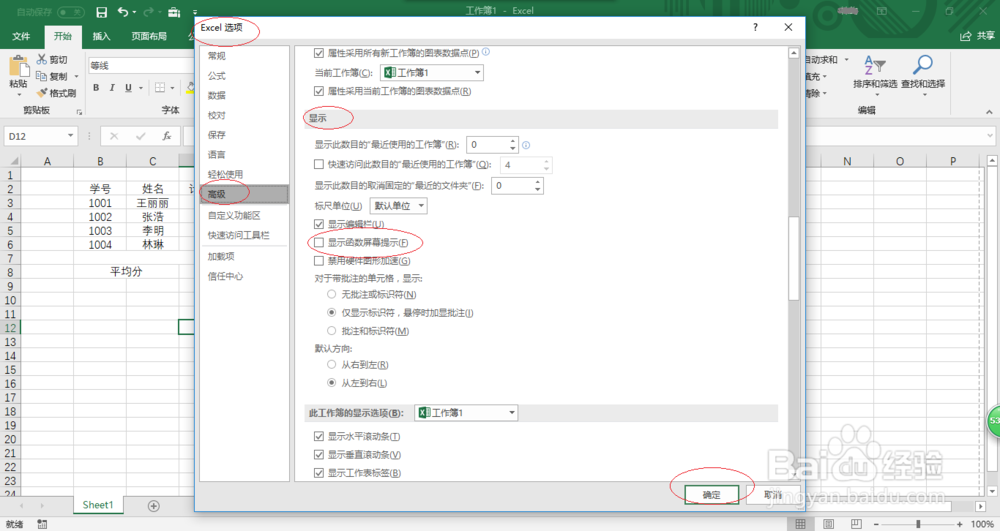This screenshot has height=531, width=1000.
Task: Click the Copy icon in clipboard group
Action: pos(41,76)
